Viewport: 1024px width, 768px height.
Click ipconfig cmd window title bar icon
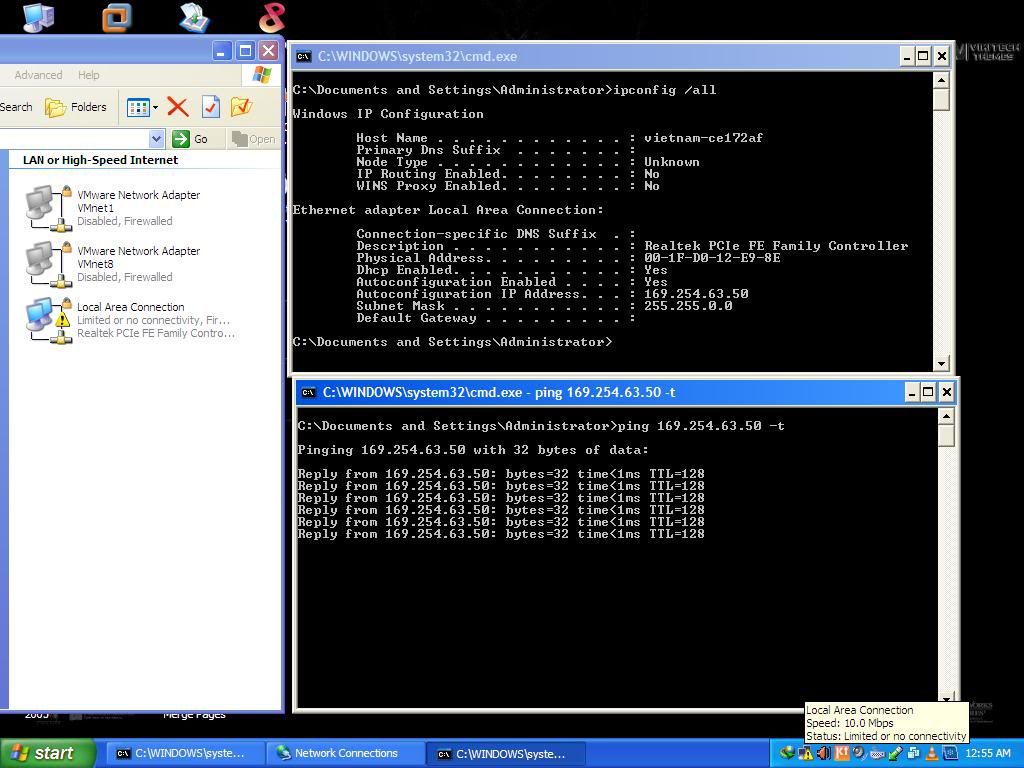click(304, 56)
